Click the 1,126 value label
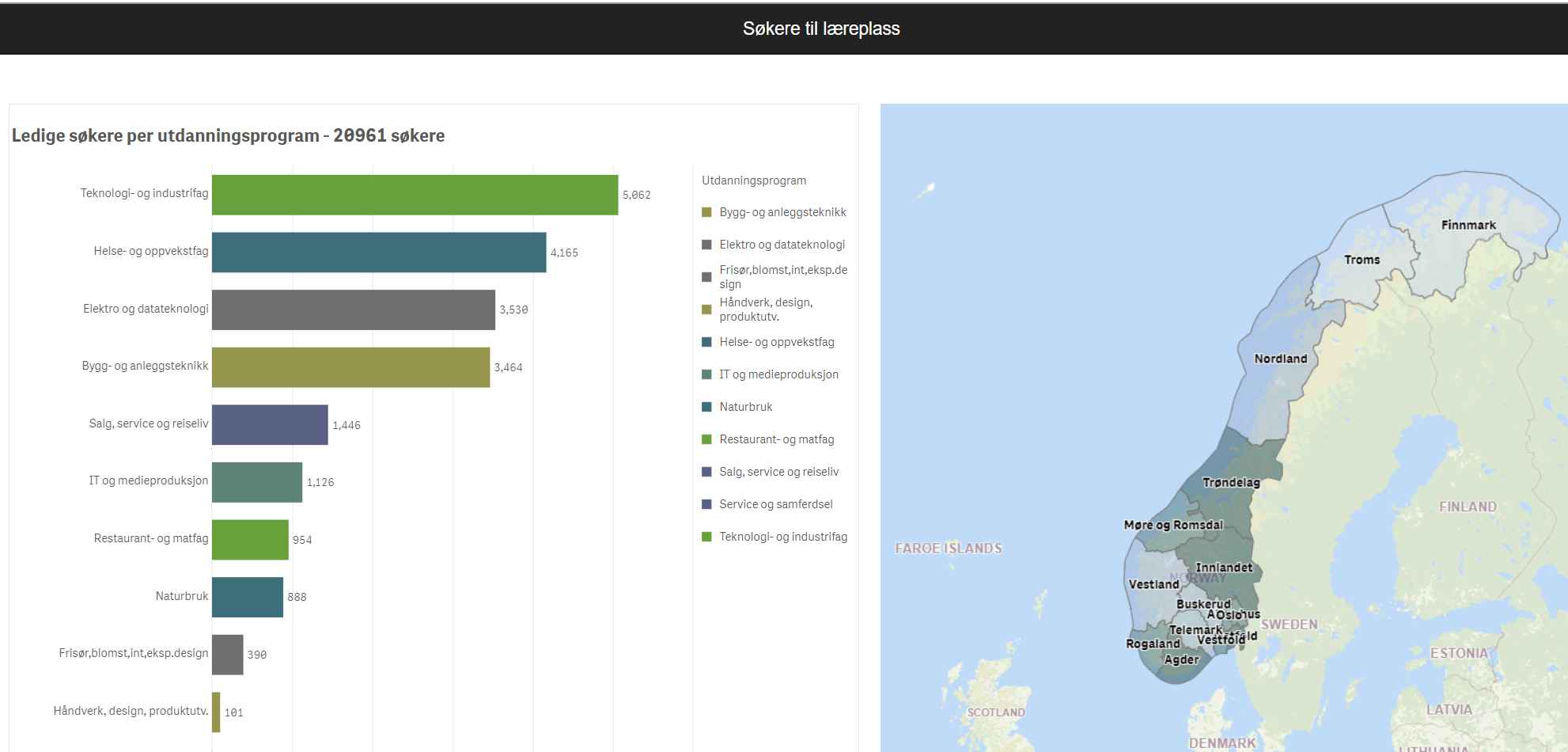Viewport: 1568px width, 752px height. [320, 482]
